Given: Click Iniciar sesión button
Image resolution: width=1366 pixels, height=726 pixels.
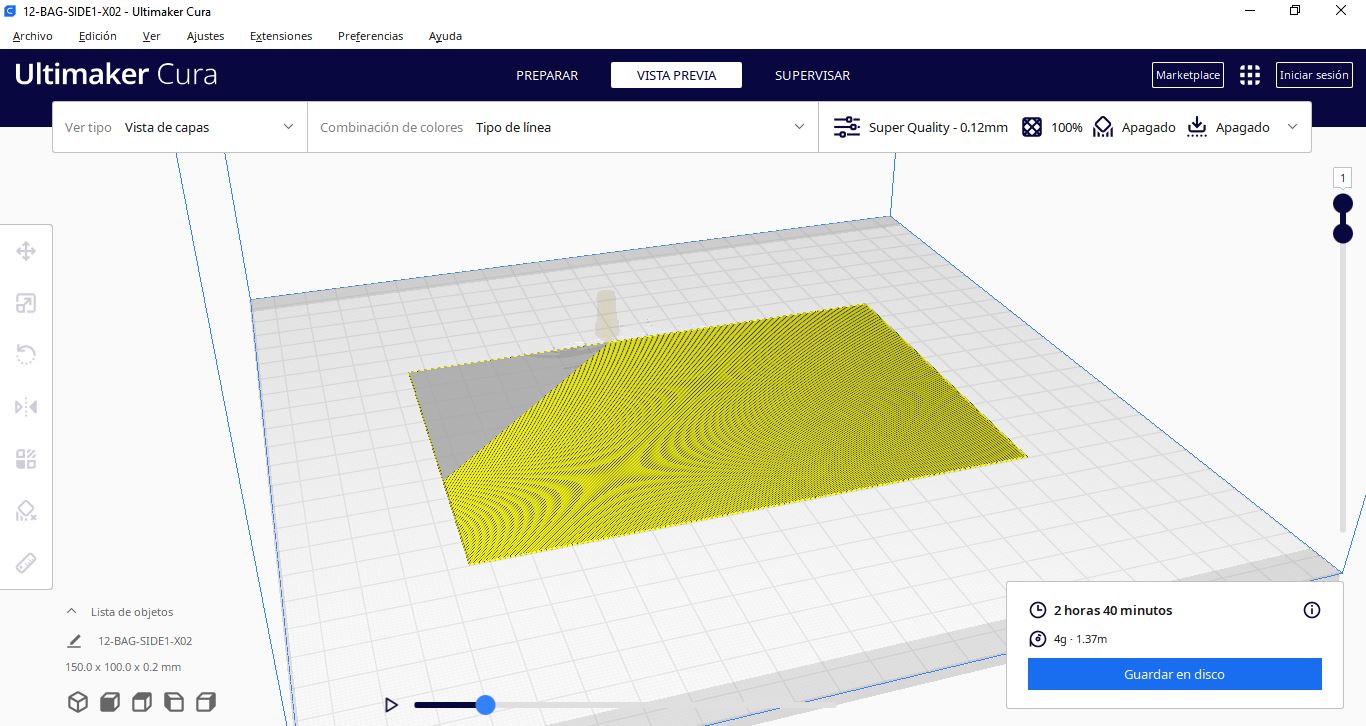Looking at the screenshot, I should point(1314,75).
